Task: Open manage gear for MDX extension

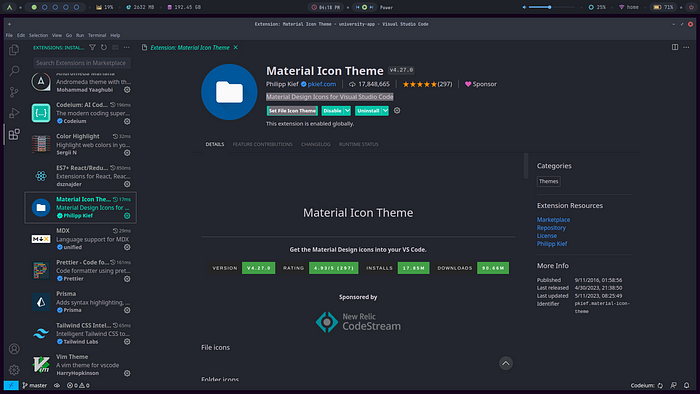Action: (x=127, y=247)
